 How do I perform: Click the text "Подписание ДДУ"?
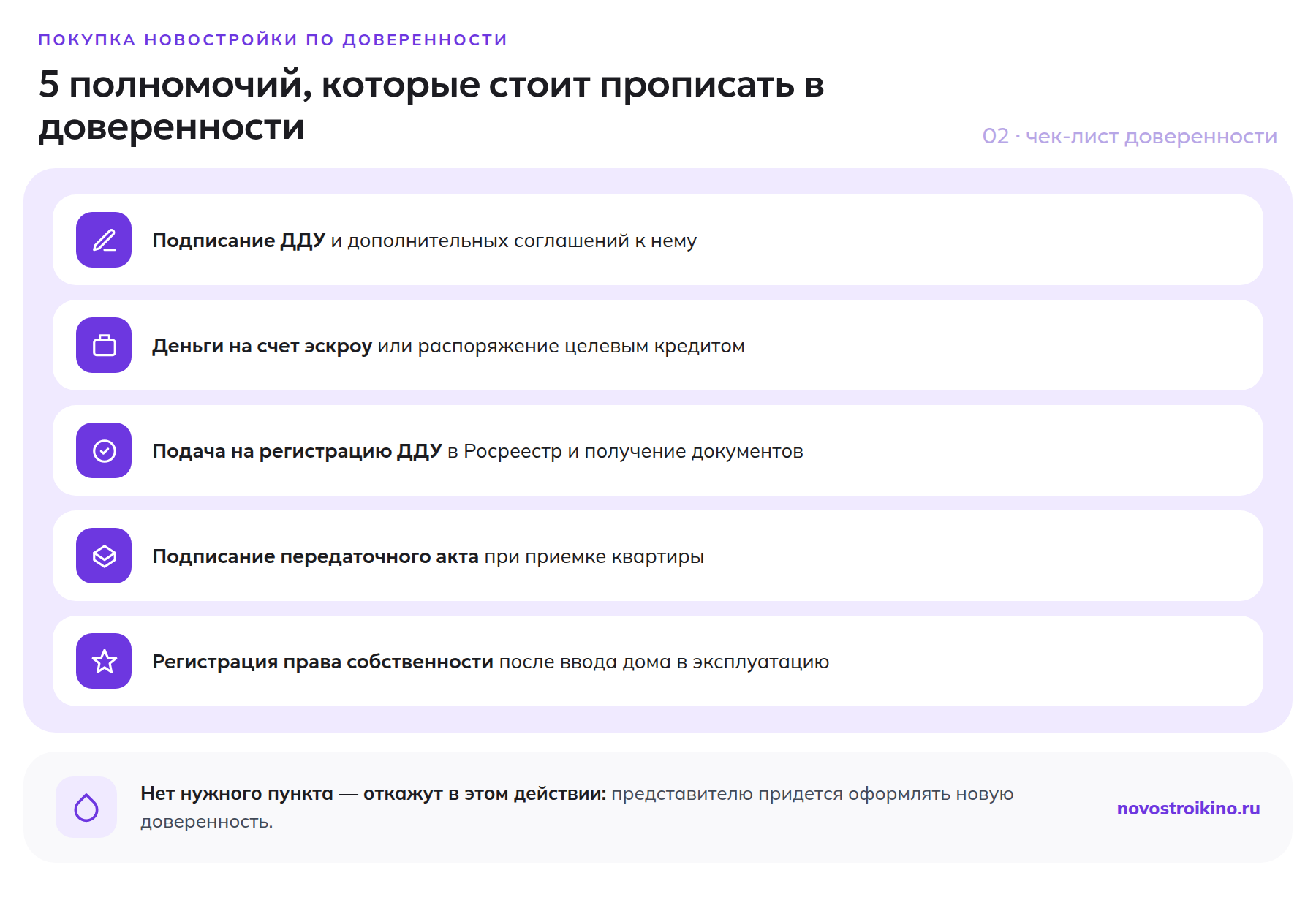tap(238, 241)
